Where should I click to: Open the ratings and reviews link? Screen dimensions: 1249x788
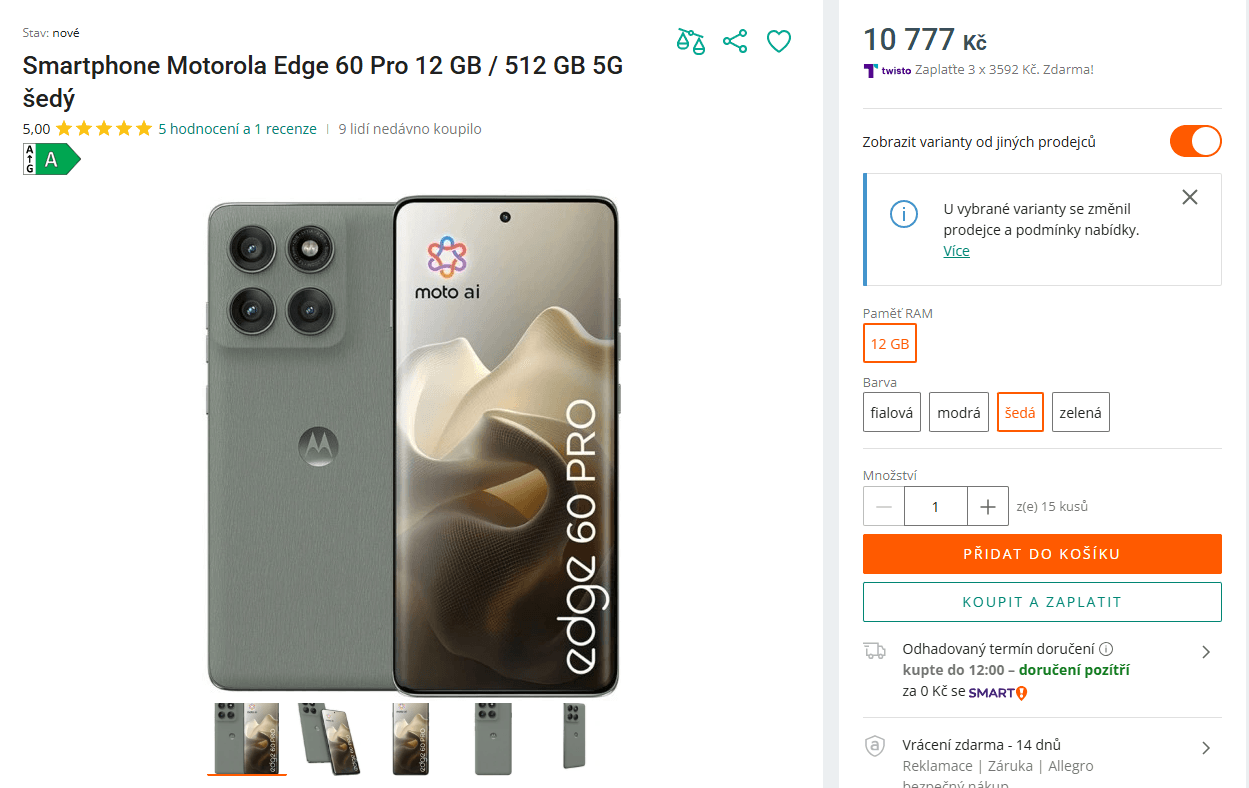[237, 129]
